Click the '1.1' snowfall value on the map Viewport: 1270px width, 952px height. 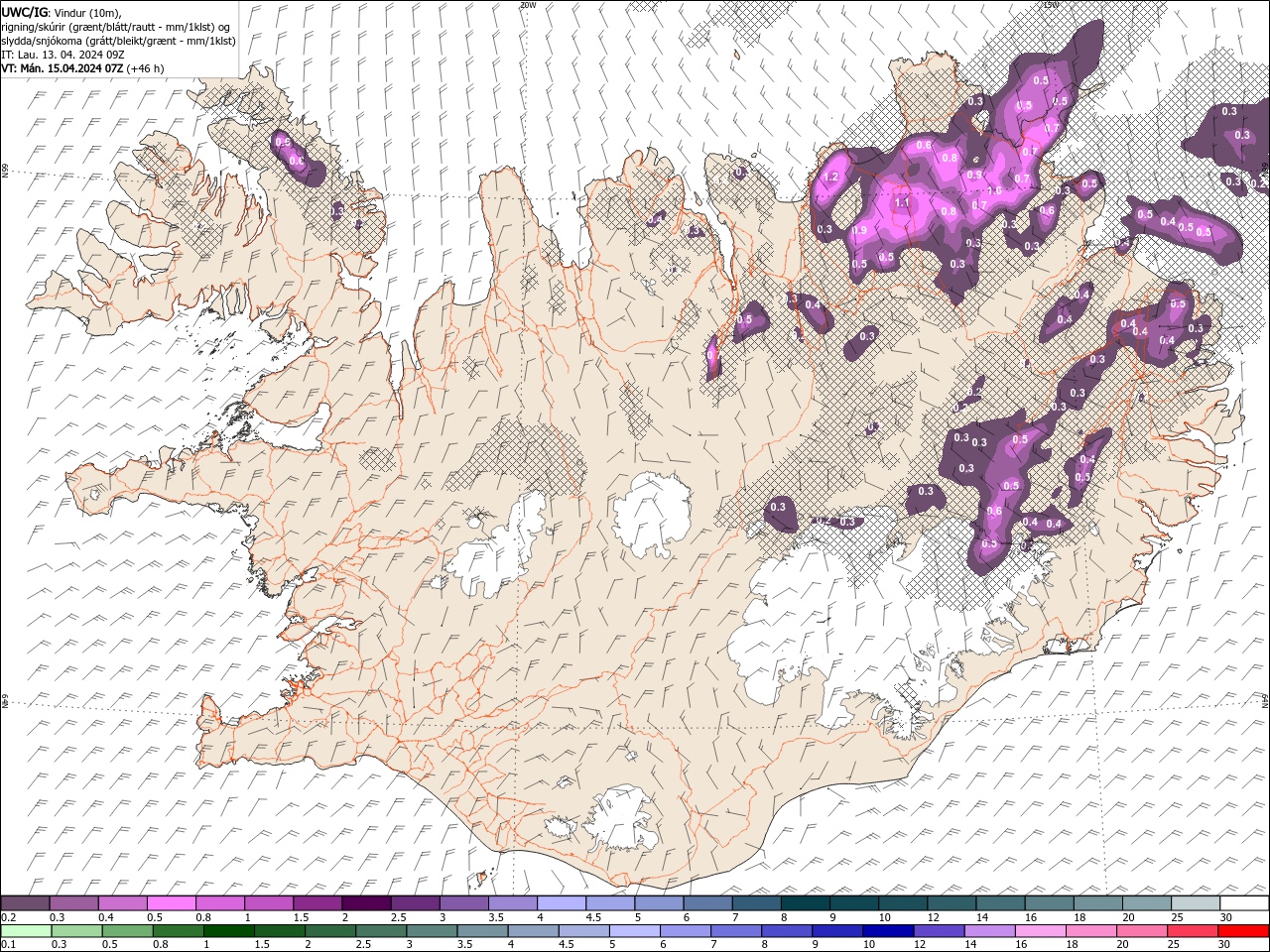[903, 202]
